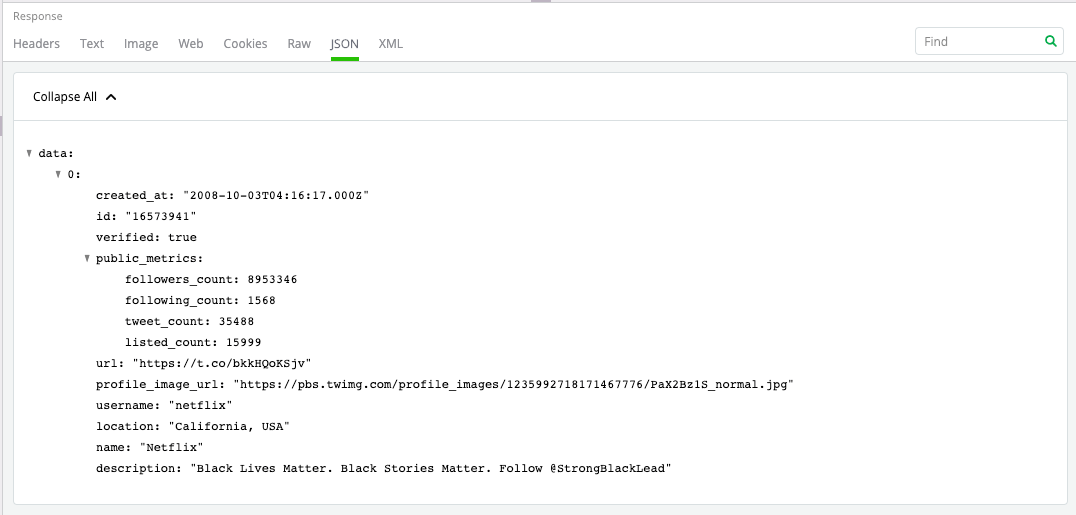The height and width of the screenshot is (515, 1076).
Task: Collapse the 0 array item triangle
Action: [x=58, y=174]
